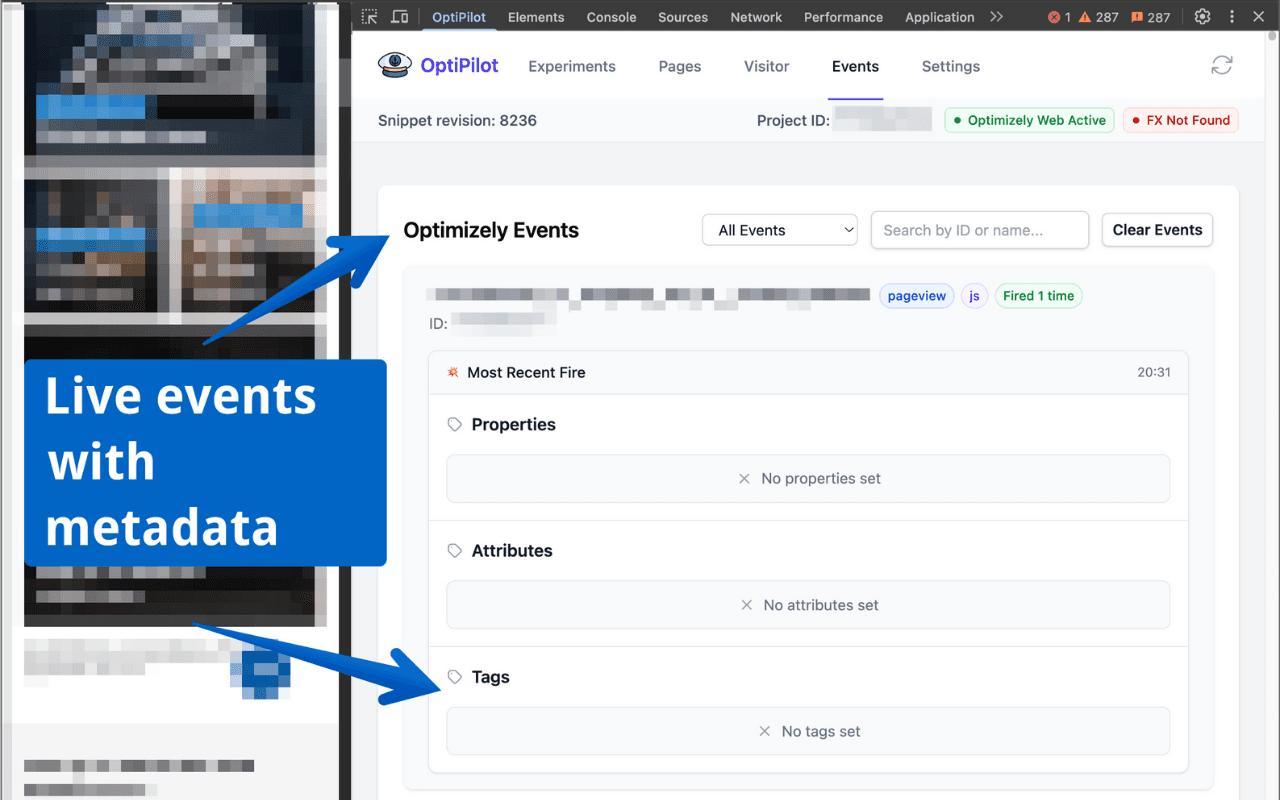Go to the Pages tab in OptiPilot
Screen dimensions: 1280x800
tap(680, 66)
